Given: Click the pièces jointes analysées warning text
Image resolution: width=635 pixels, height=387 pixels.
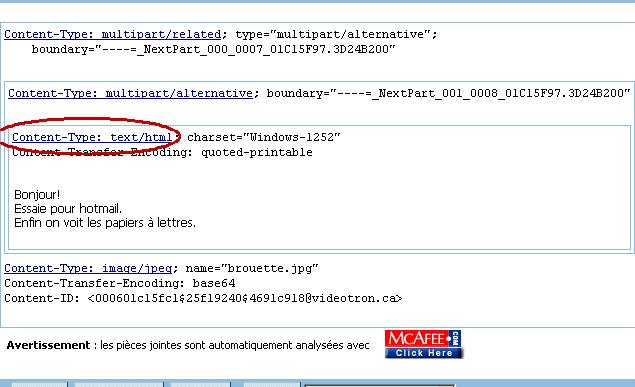Looking at the screenshot, I should (235, 345).
